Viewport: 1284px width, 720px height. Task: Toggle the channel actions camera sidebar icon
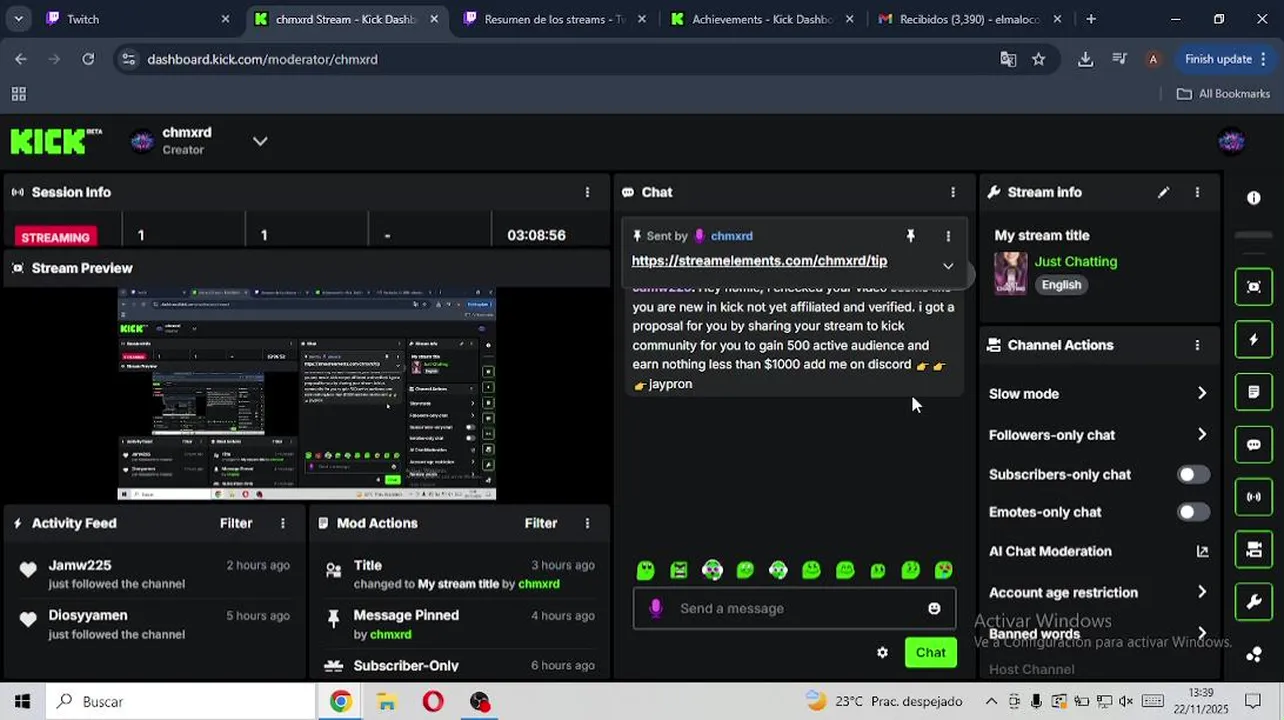pos(1254,549)
